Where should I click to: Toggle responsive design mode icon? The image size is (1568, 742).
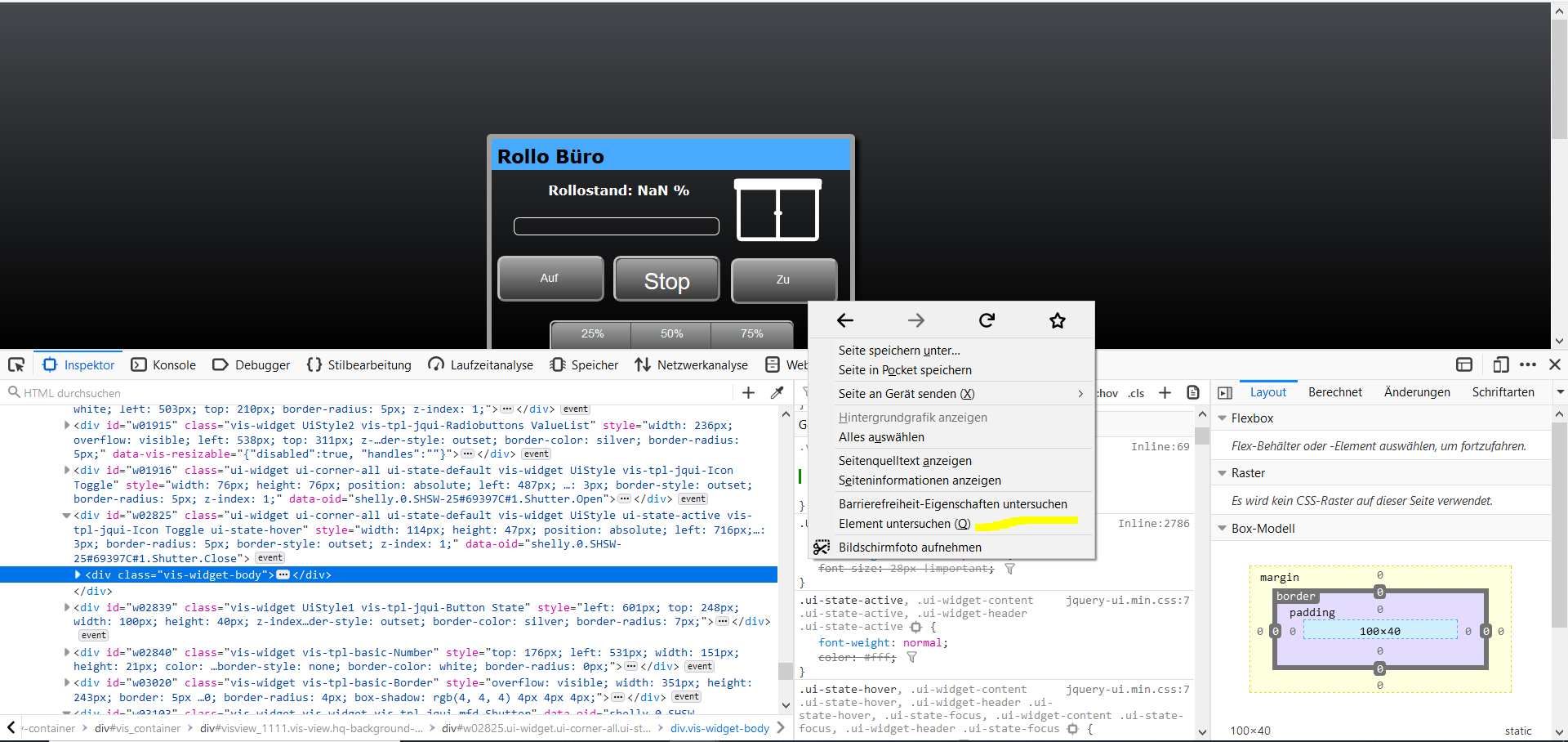[x=1501, y=364]
